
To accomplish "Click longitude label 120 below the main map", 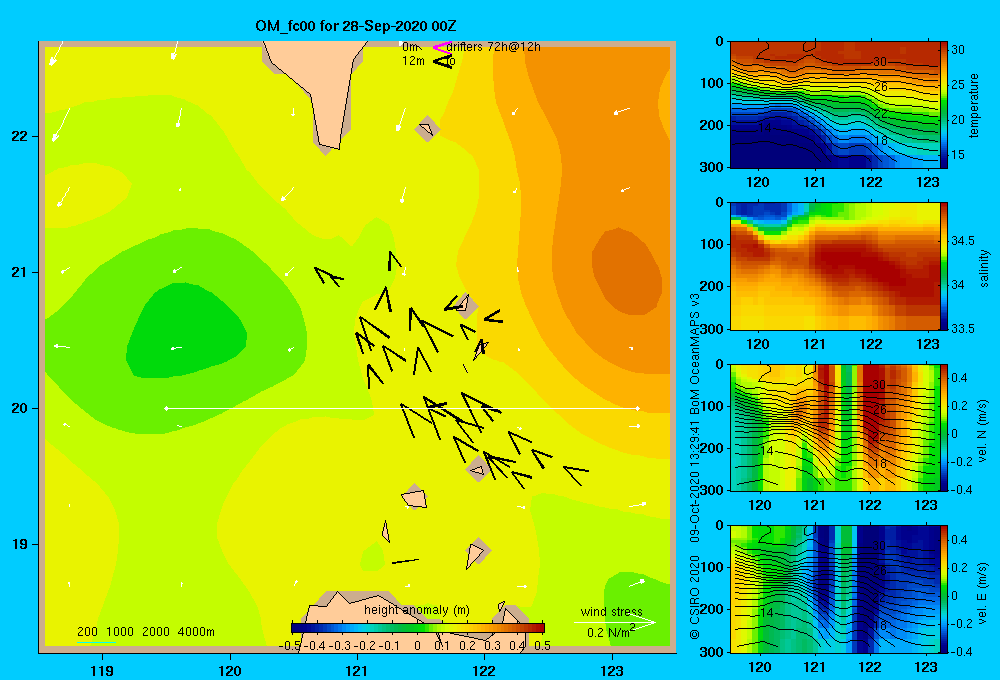I will (230, 670).
